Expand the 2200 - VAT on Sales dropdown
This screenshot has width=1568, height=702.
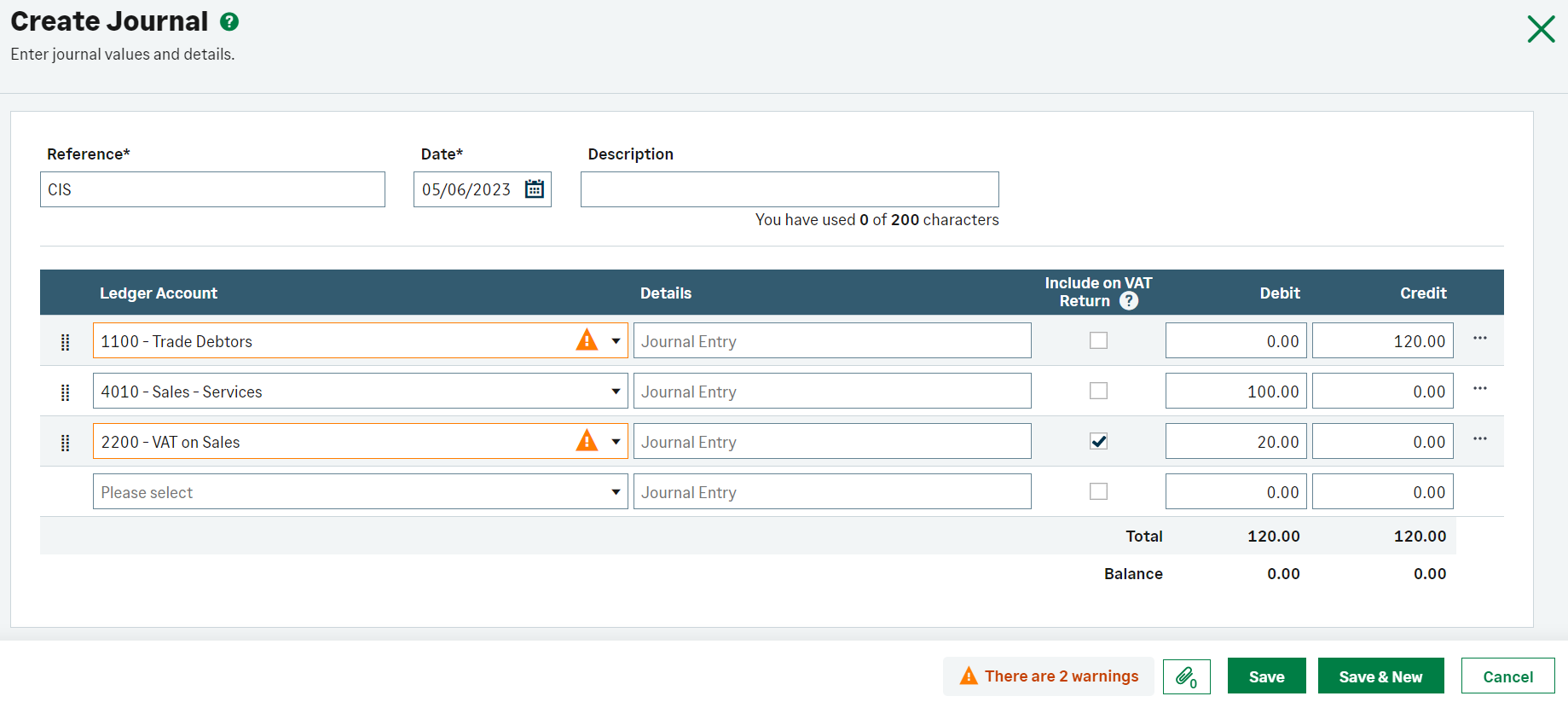click(x=616, y=442)
